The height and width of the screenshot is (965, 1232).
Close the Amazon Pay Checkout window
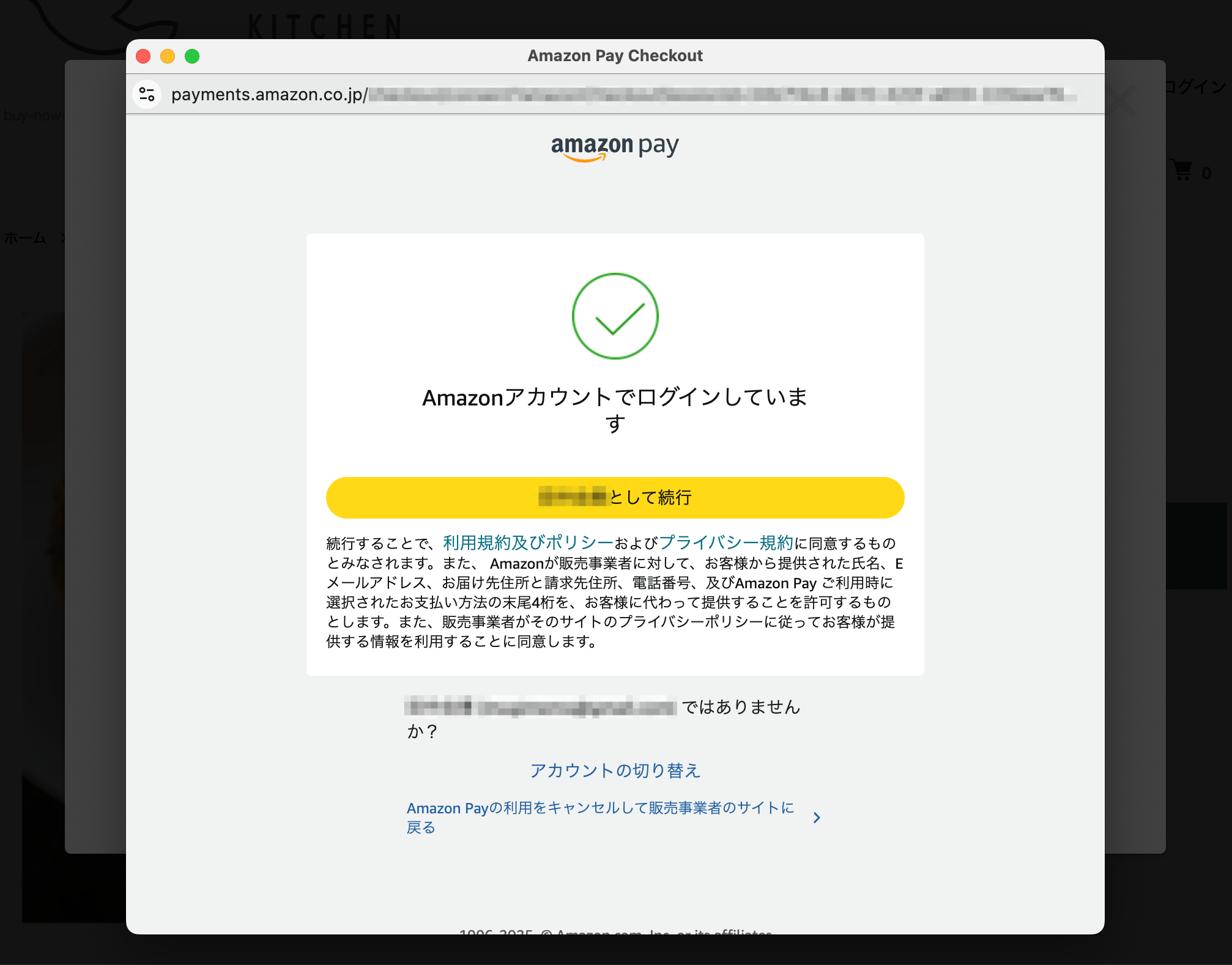coord(143,56)
